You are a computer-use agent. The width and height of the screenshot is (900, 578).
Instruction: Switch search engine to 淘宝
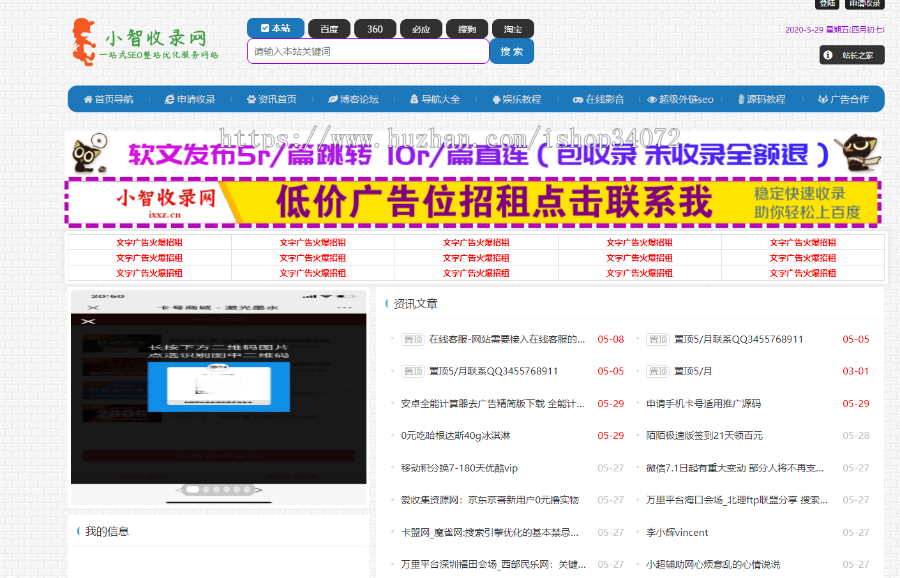[512, 28]
